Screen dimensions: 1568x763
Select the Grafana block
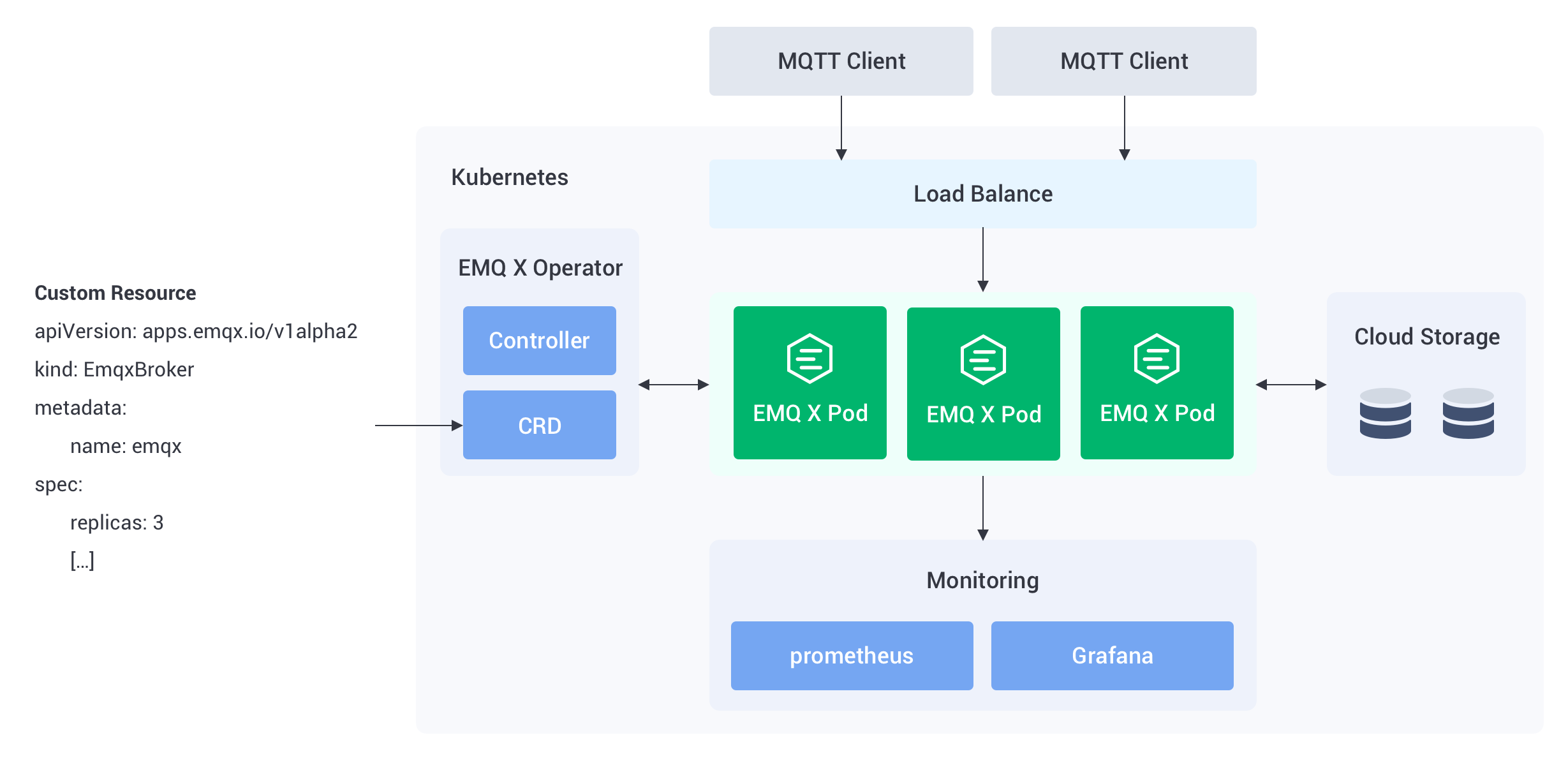(1112, 656)
